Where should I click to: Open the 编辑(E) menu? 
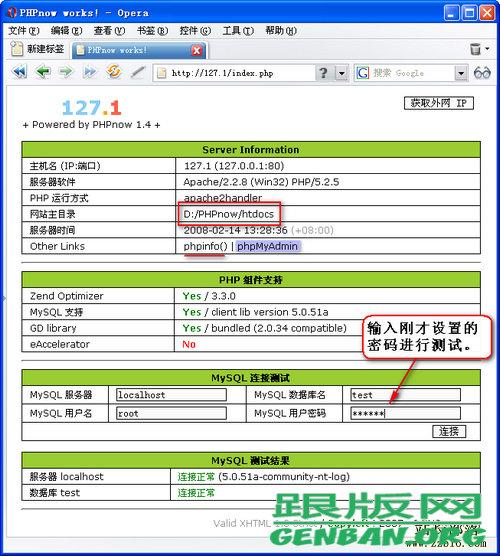[x=67, y=31]
